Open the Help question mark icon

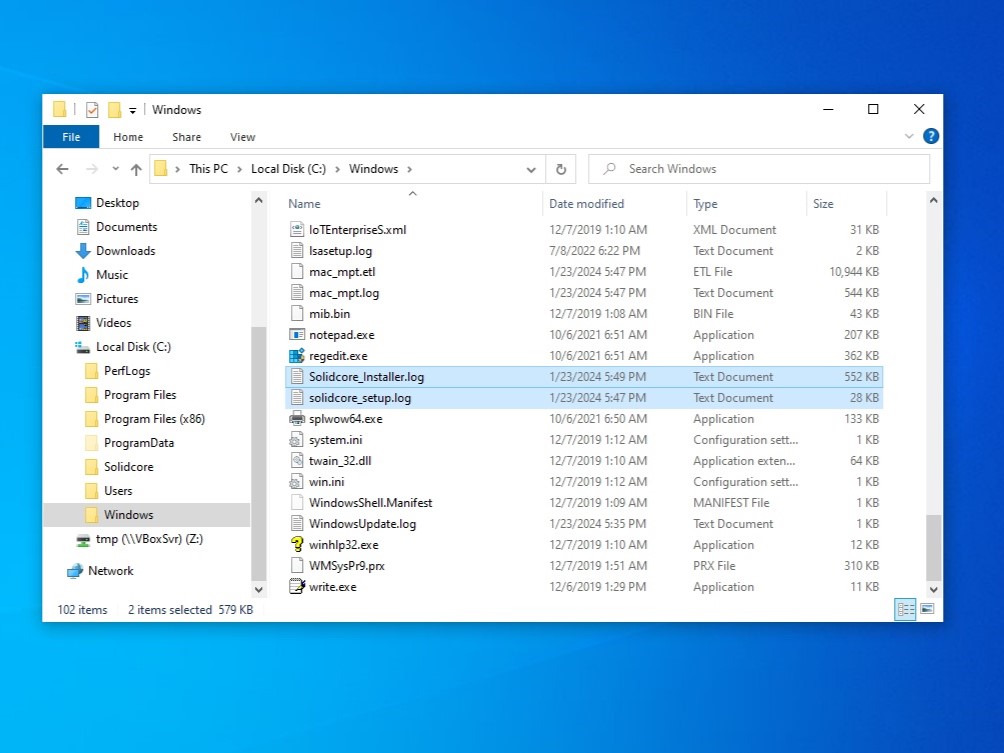click(930, 137)
